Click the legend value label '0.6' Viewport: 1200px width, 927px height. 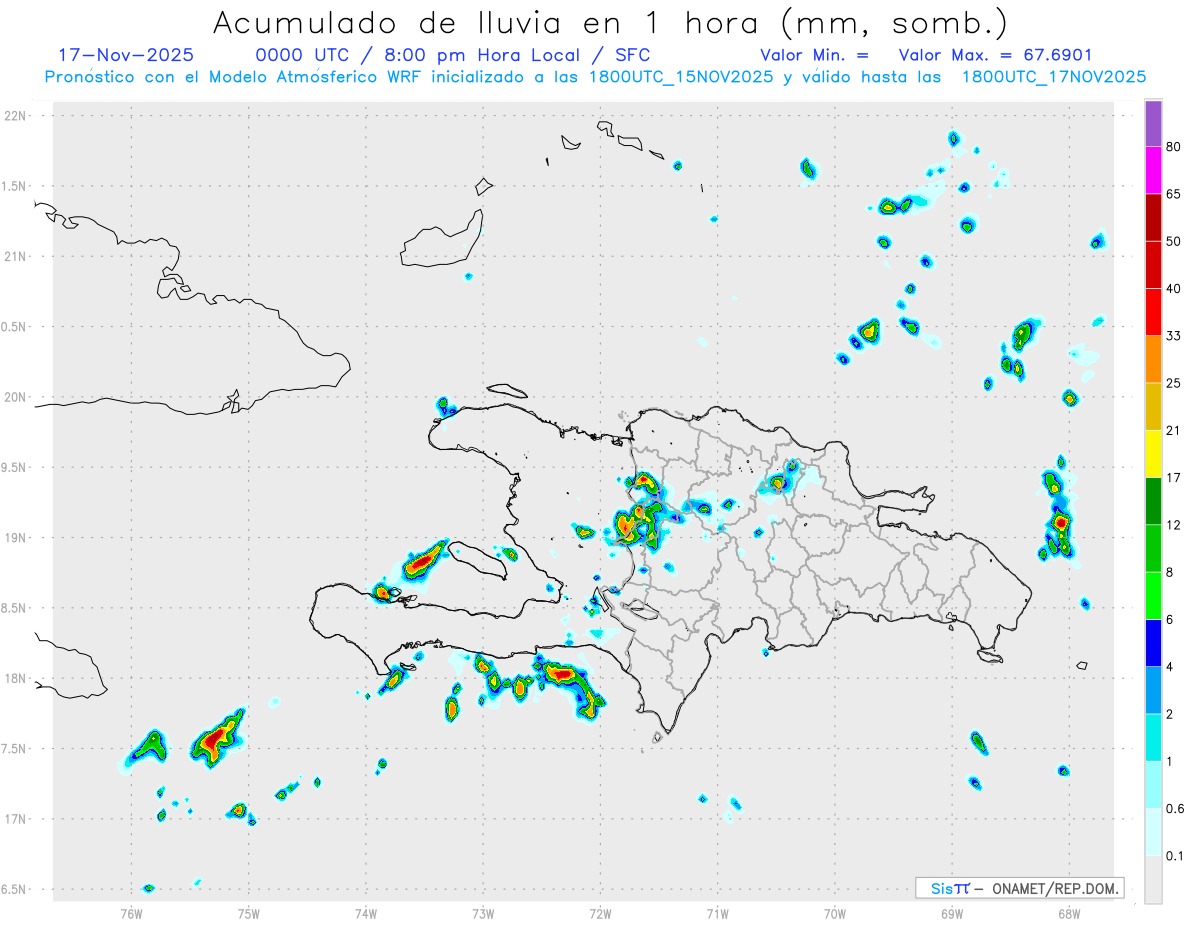[x=1176, y=809]
